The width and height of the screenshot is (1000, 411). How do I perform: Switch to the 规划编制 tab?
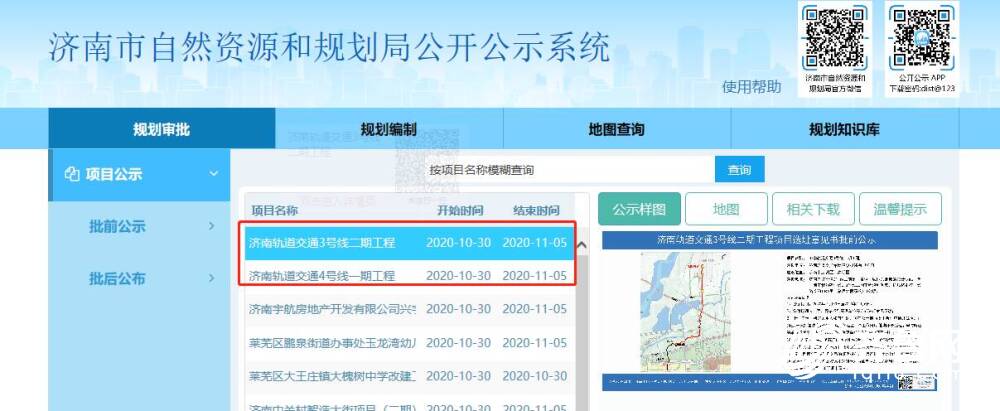[x=388, y=129]
